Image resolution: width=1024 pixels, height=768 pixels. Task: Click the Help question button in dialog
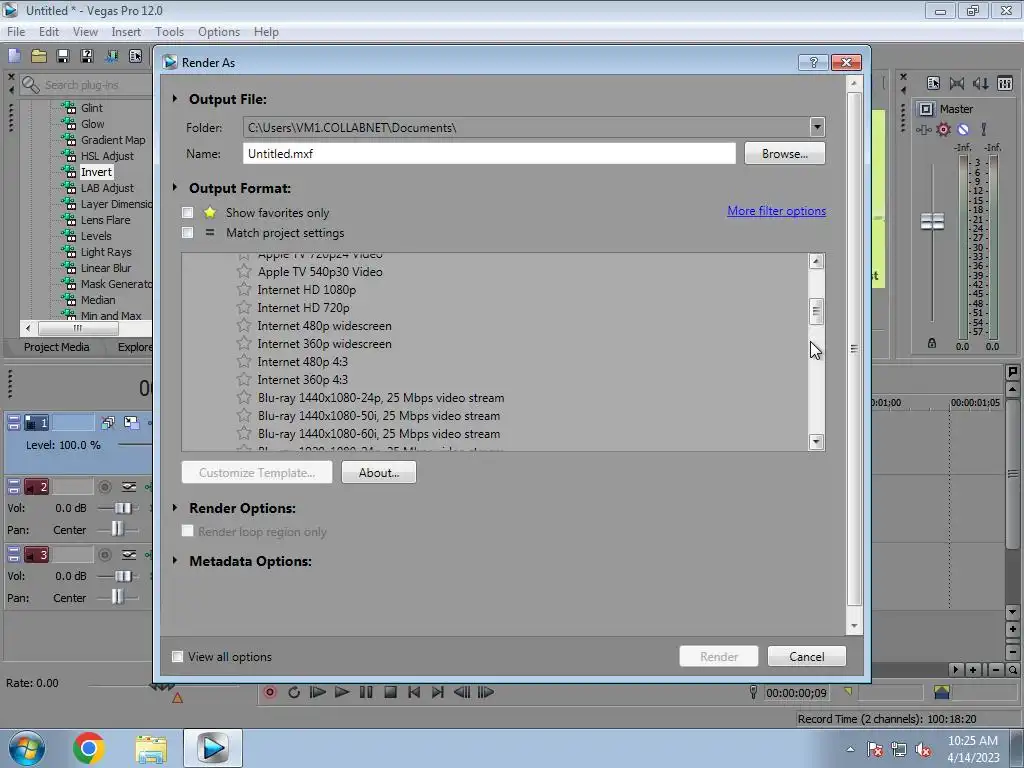pyautogui.click(x=813, y=62)
